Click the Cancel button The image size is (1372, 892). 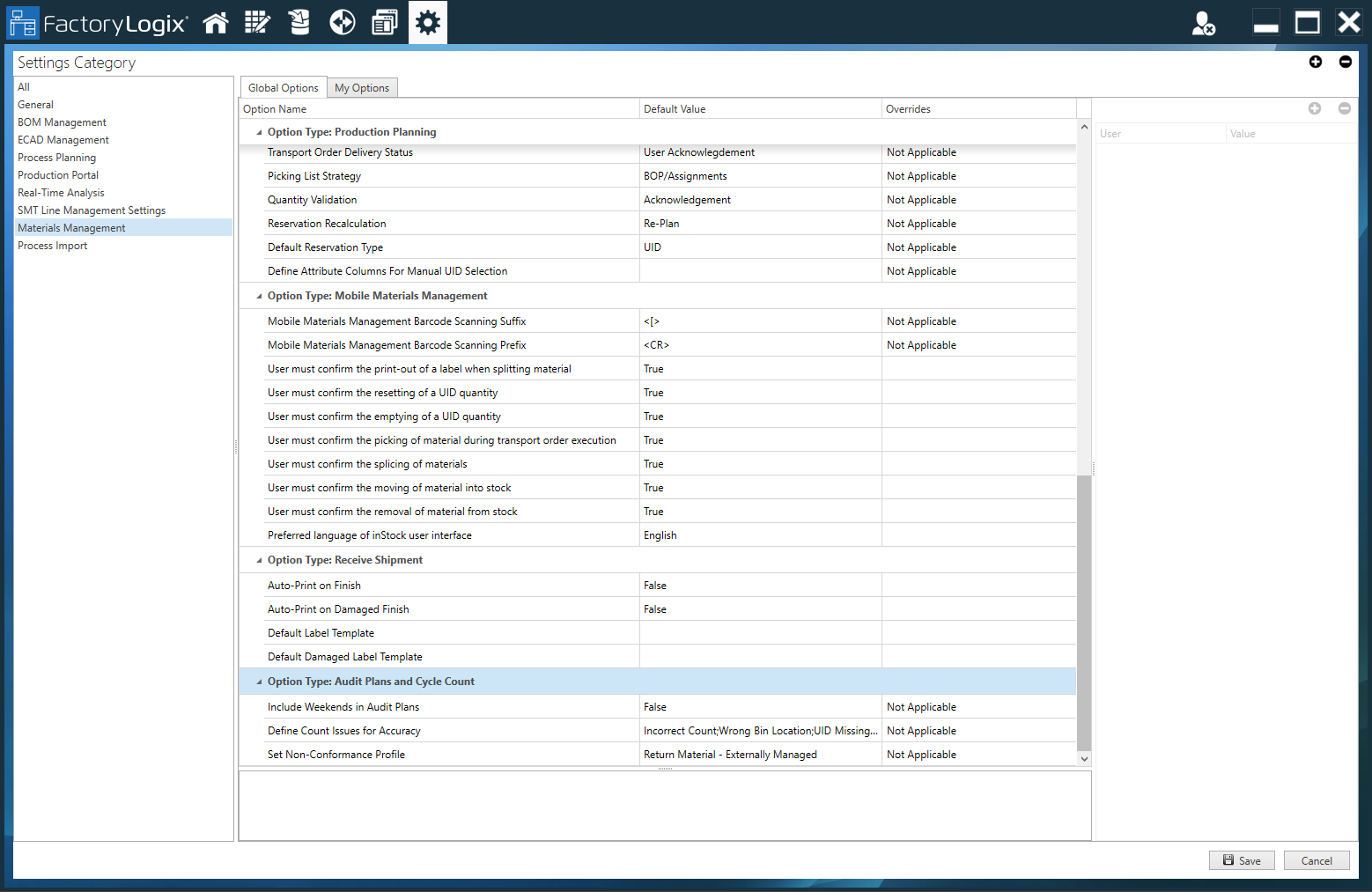[1317, 860]
